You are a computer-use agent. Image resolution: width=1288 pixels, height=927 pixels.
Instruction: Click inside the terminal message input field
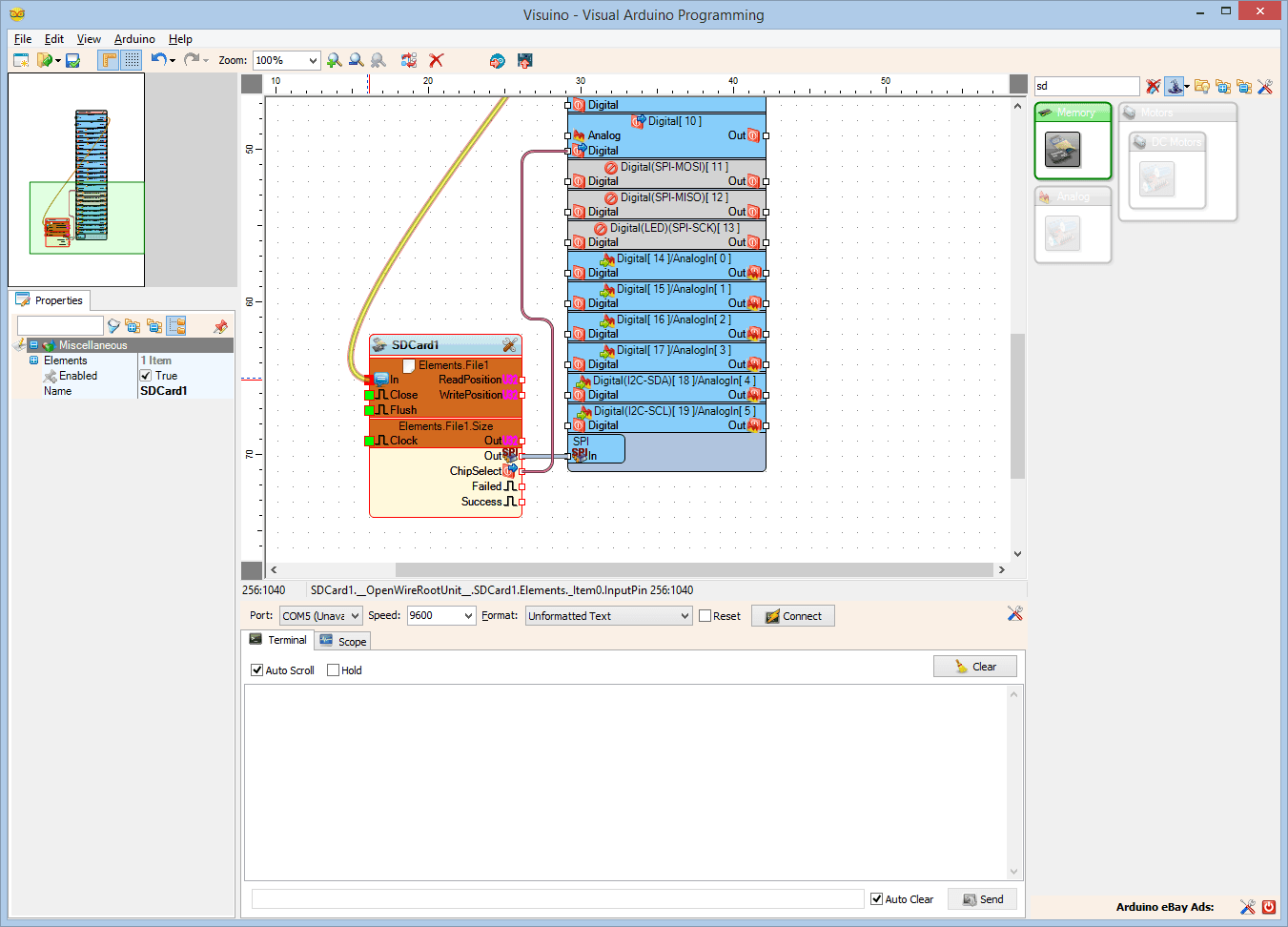553,897
